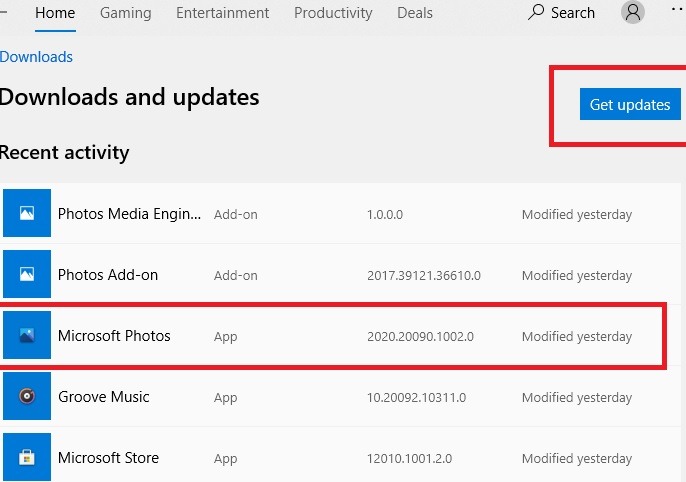
Task: Click Modified yesterday in Microsoft Store row
Action: 577,458
